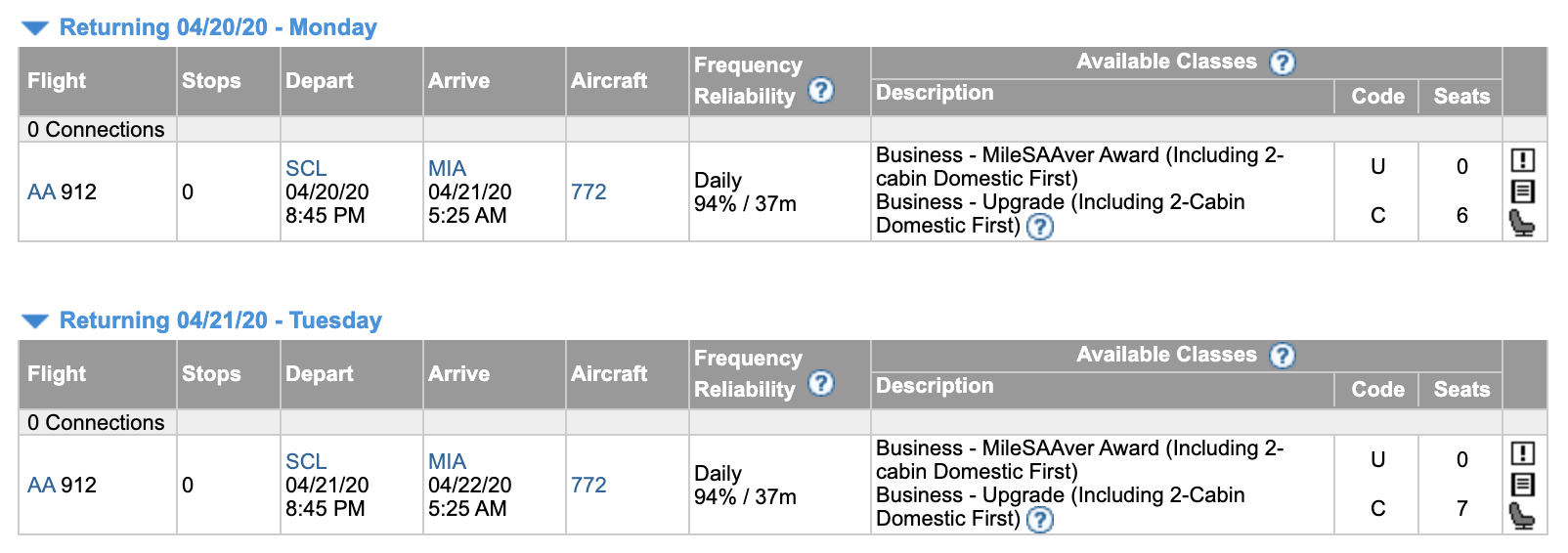View the seat map icon for Monday's flight
The image size is (1568, 553).
(1522, 224)
